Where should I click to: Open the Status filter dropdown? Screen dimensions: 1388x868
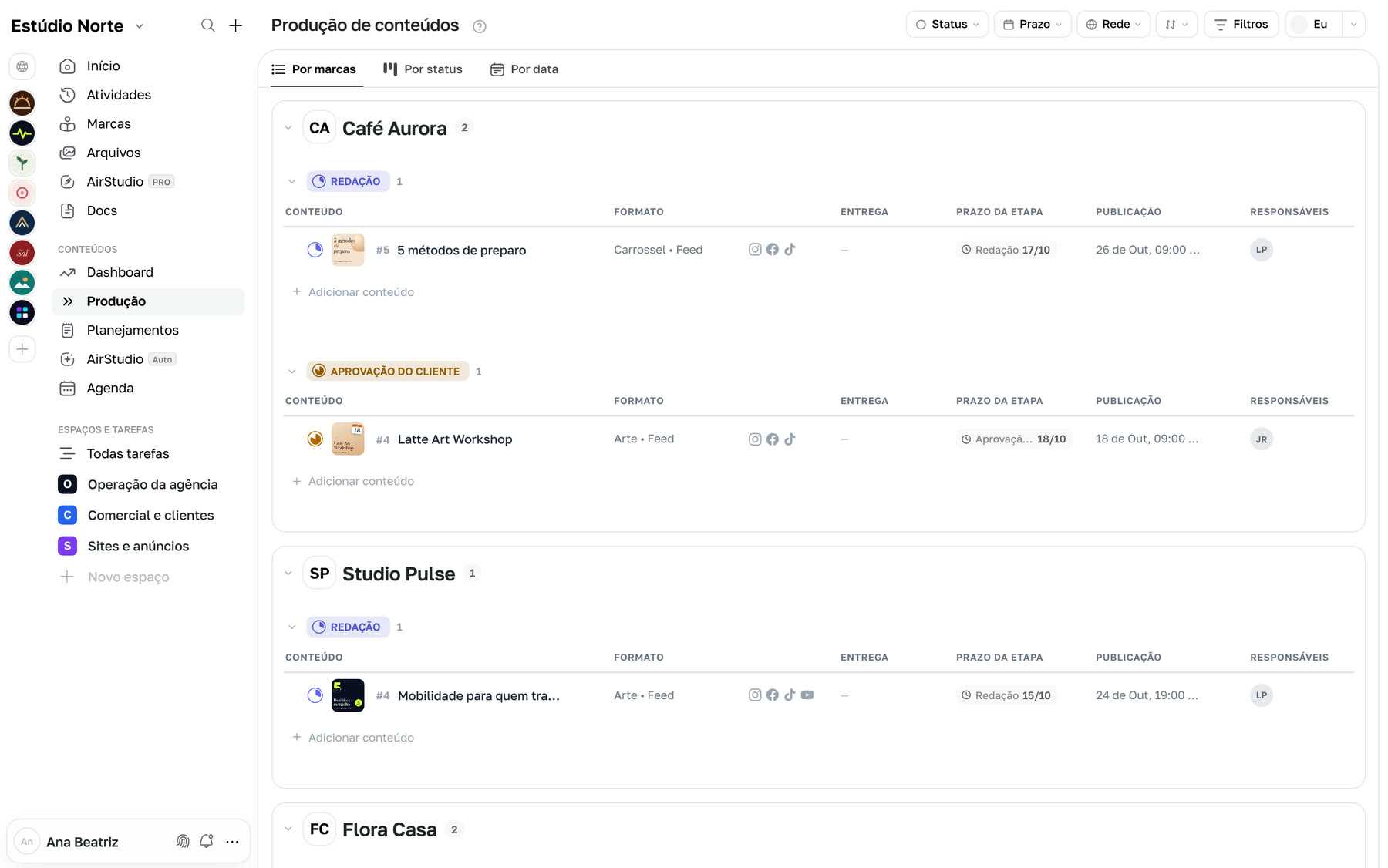(947, 25)
